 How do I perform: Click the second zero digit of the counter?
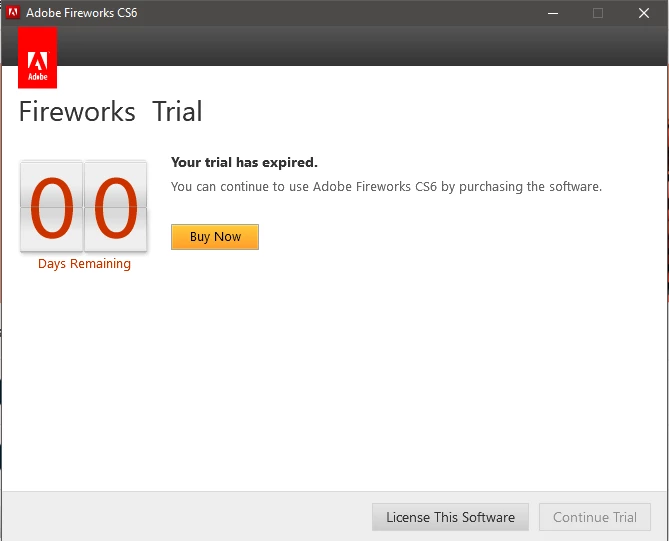pos(116,206)
